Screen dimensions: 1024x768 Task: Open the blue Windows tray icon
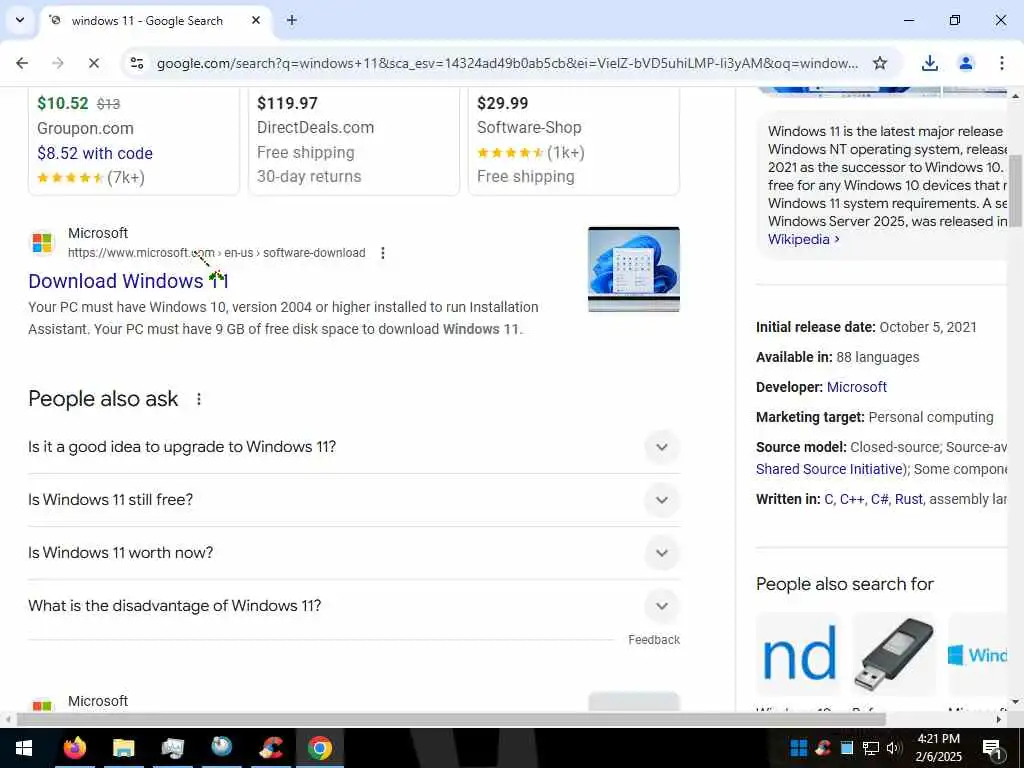(798, 748)
